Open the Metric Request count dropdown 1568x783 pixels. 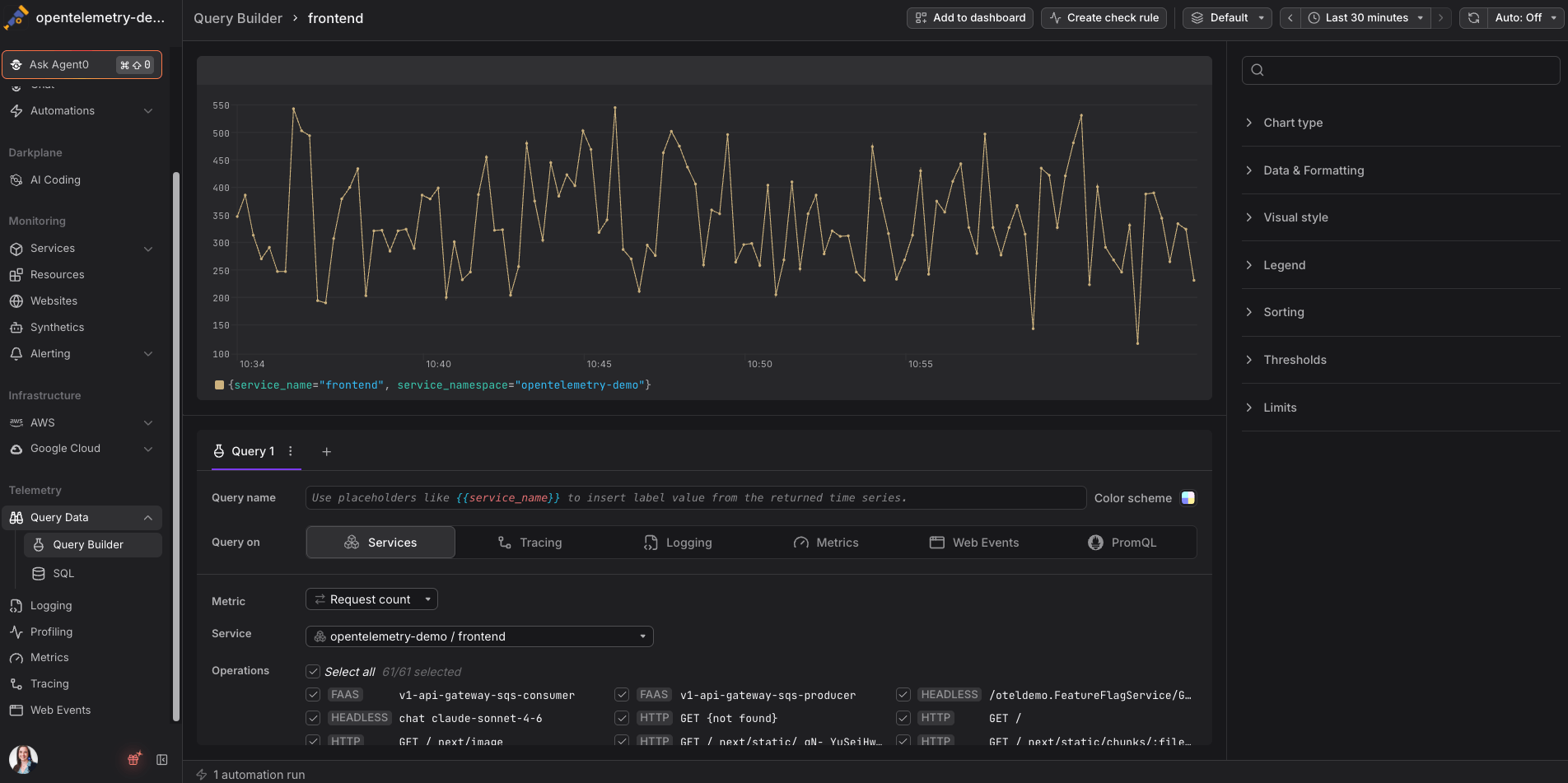tap(371, 599)
